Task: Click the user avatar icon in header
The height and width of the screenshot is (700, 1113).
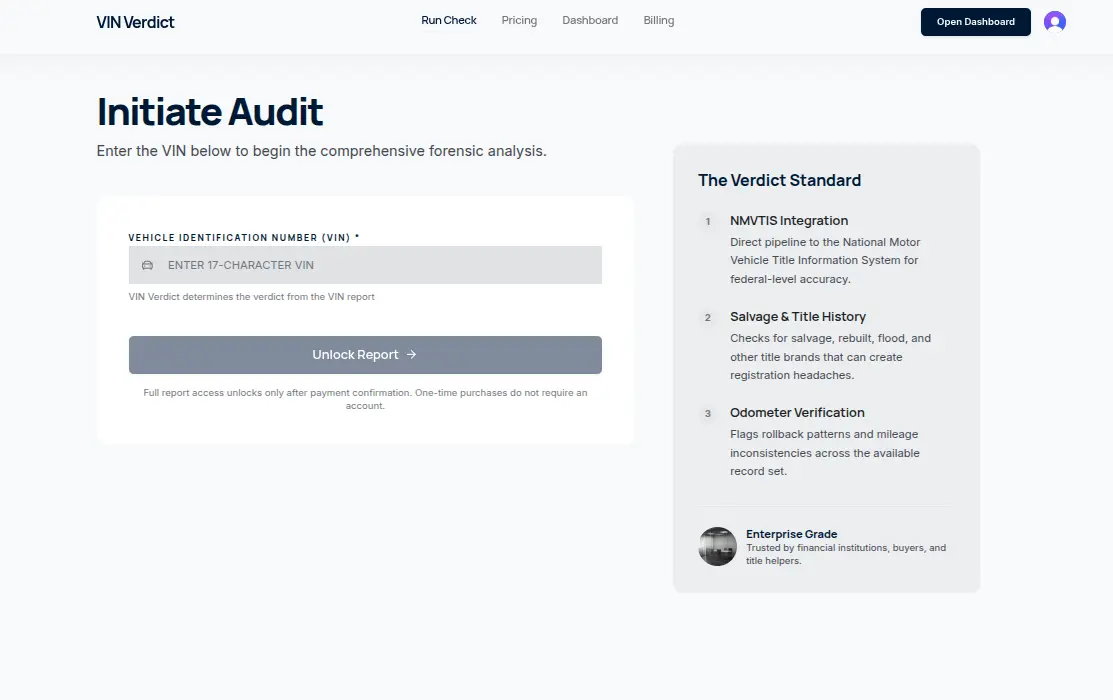Action: click(1054, 22)
